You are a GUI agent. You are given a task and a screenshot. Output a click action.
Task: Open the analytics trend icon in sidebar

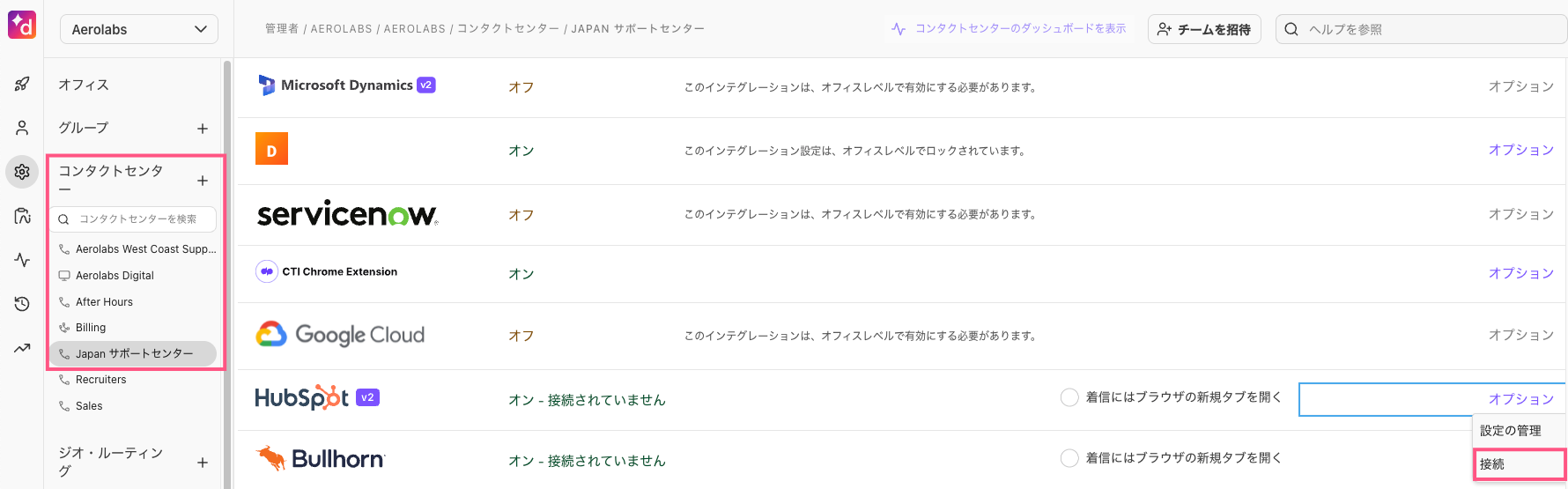22,348
